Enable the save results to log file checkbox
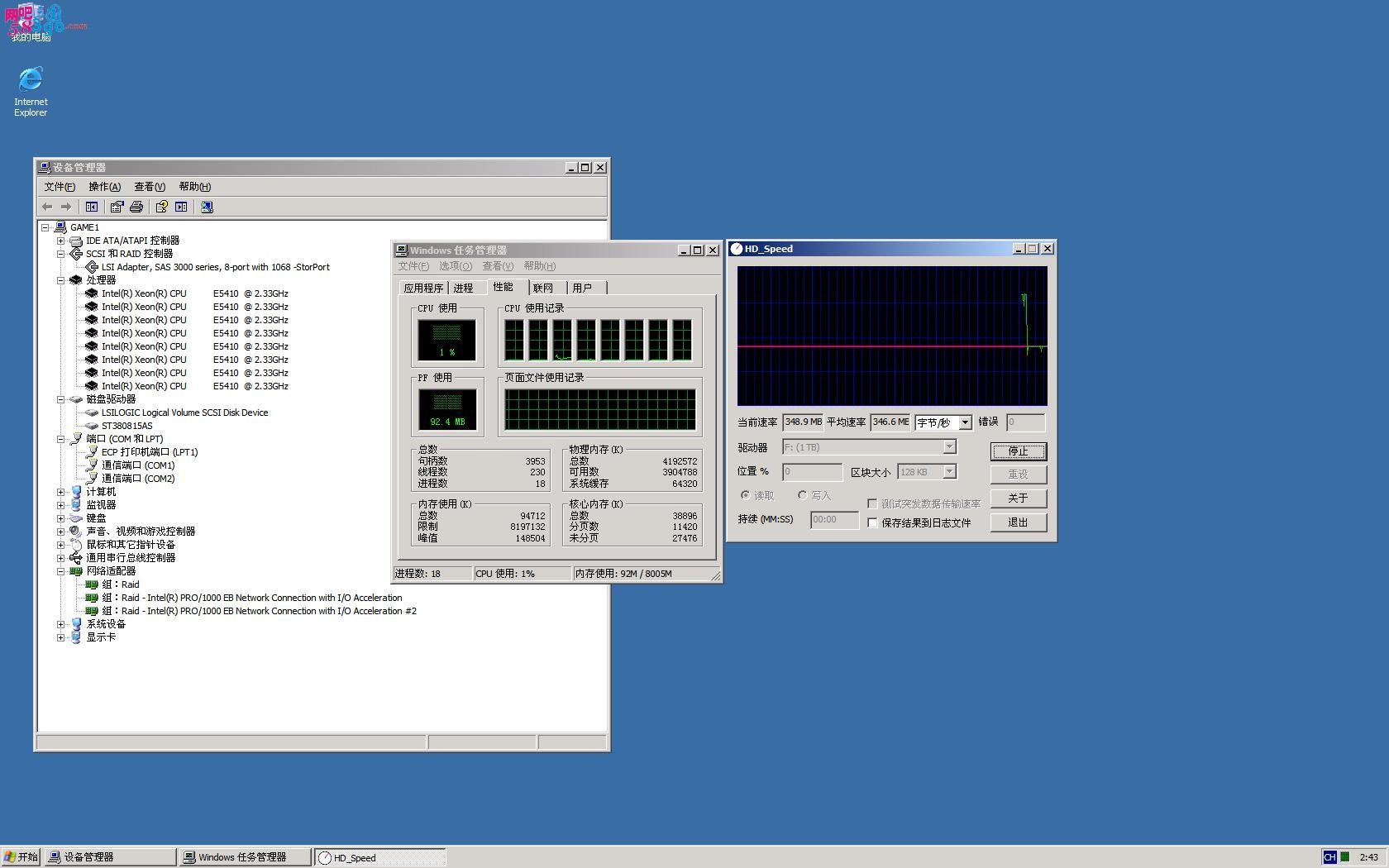This screenshot has width=1389, height=868. 872,522
